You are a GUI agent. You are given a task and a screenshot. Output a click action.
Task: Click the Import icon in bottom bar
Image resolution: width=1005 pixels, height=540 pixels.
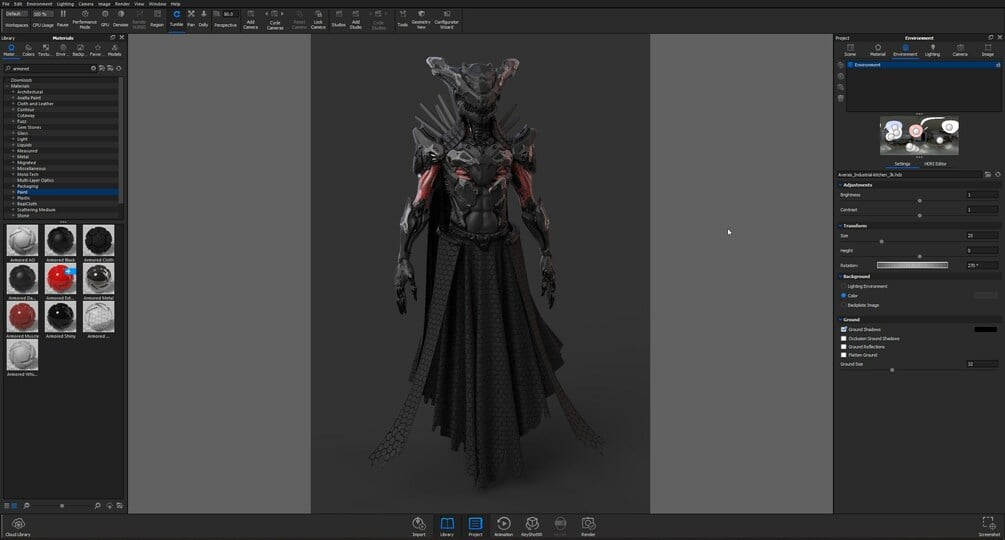419,527
